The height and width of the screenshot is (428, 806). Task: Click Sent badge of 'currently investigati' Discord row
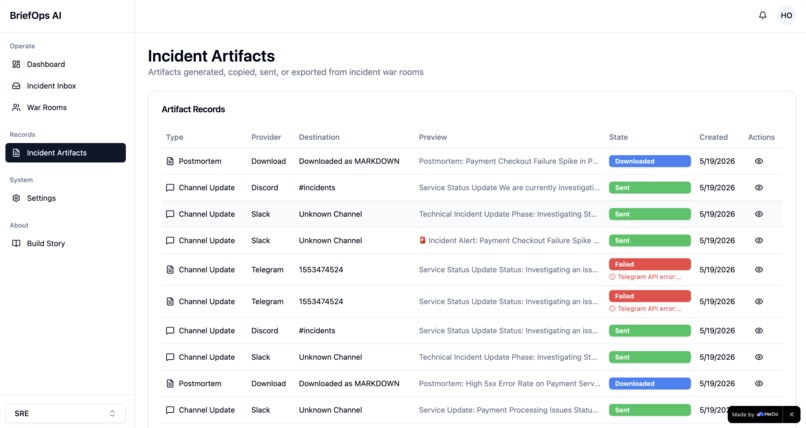pyautogui.click(x=650, y=188)
